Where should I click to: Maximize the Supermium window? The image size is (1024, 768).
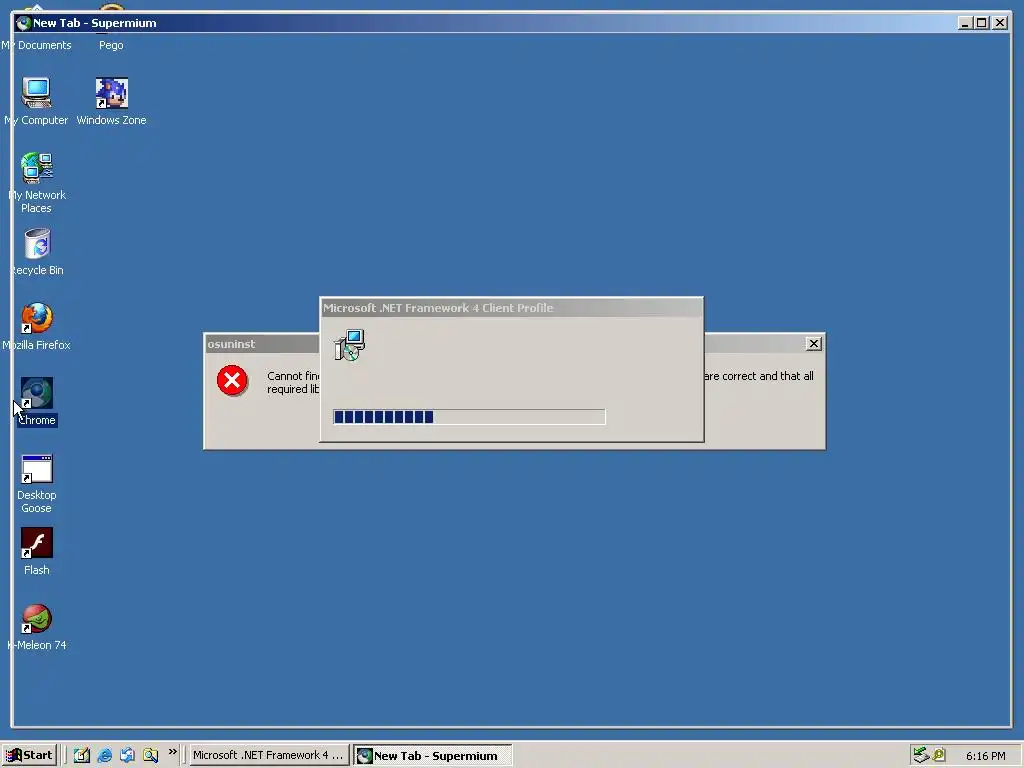982,23
